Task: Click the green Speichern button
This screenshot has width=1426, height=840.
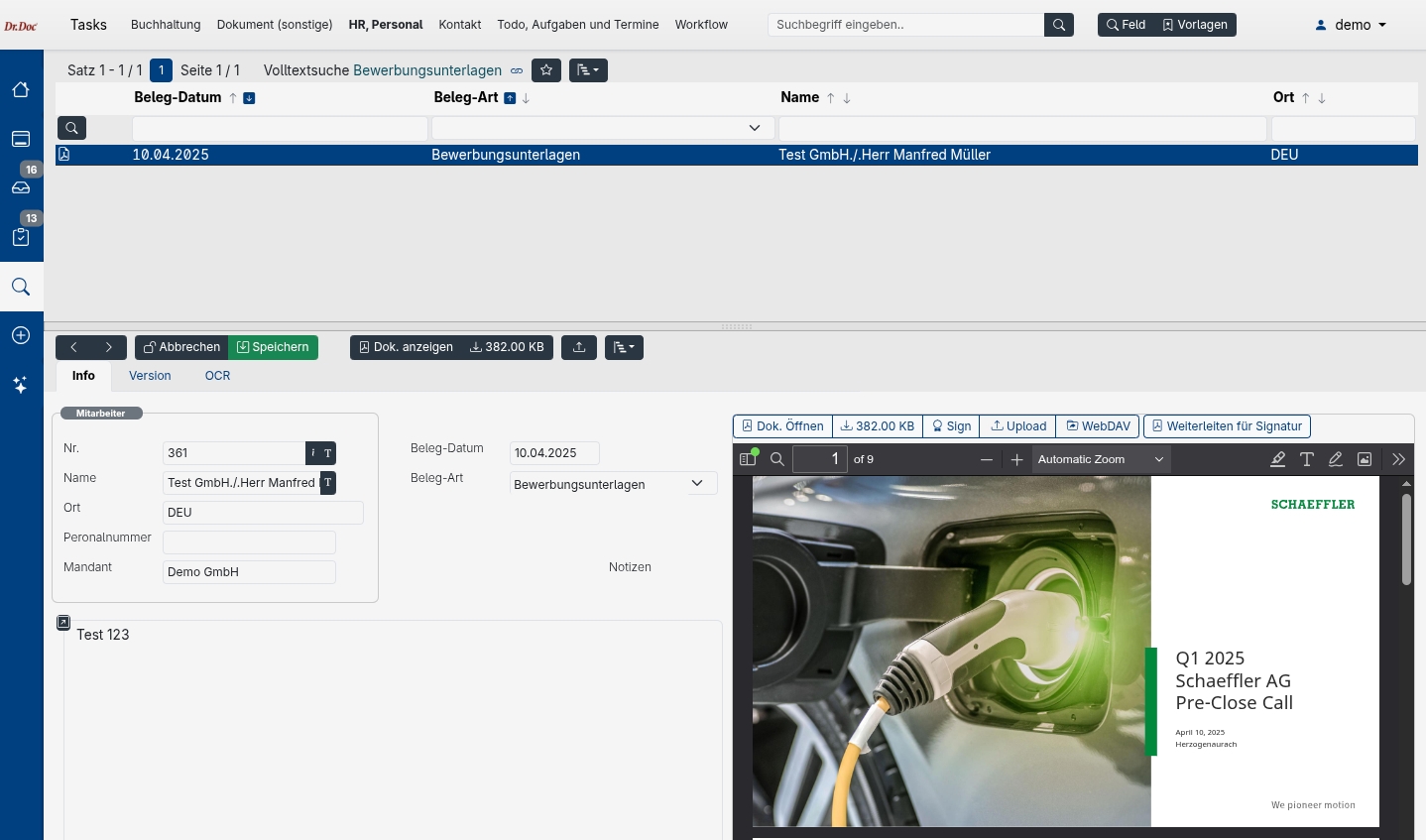Action: (x=273, y=347)
